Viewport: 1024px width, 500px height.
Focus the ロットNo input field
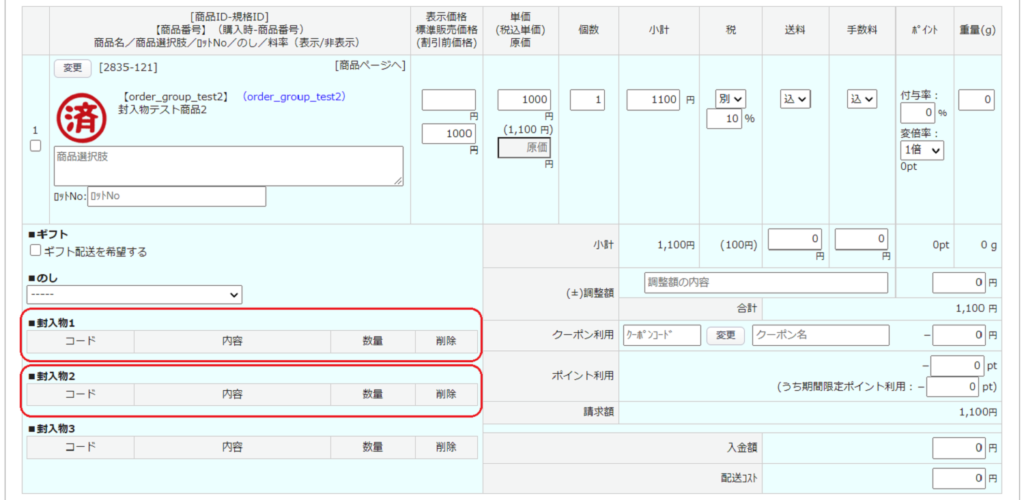click(x=177, y=196)
